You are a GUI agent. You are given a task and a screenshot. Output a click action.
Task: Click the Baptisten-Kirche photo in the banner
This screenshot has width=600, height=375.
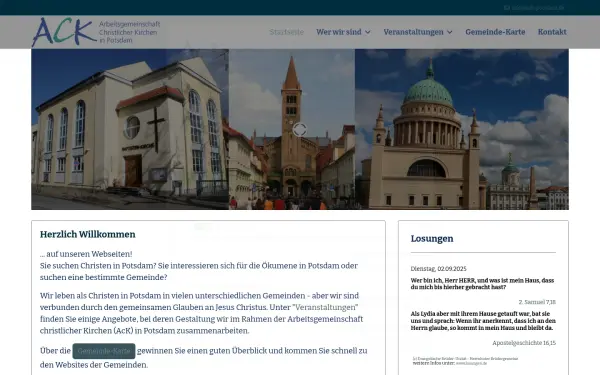pos(130,129)
